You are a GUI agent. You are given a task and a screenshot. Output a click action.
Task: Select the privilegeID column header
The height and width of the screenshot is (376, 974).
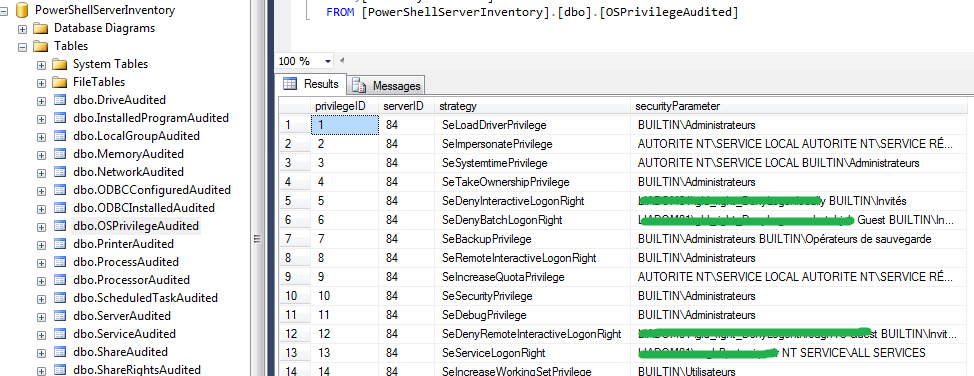click(345, 106)
